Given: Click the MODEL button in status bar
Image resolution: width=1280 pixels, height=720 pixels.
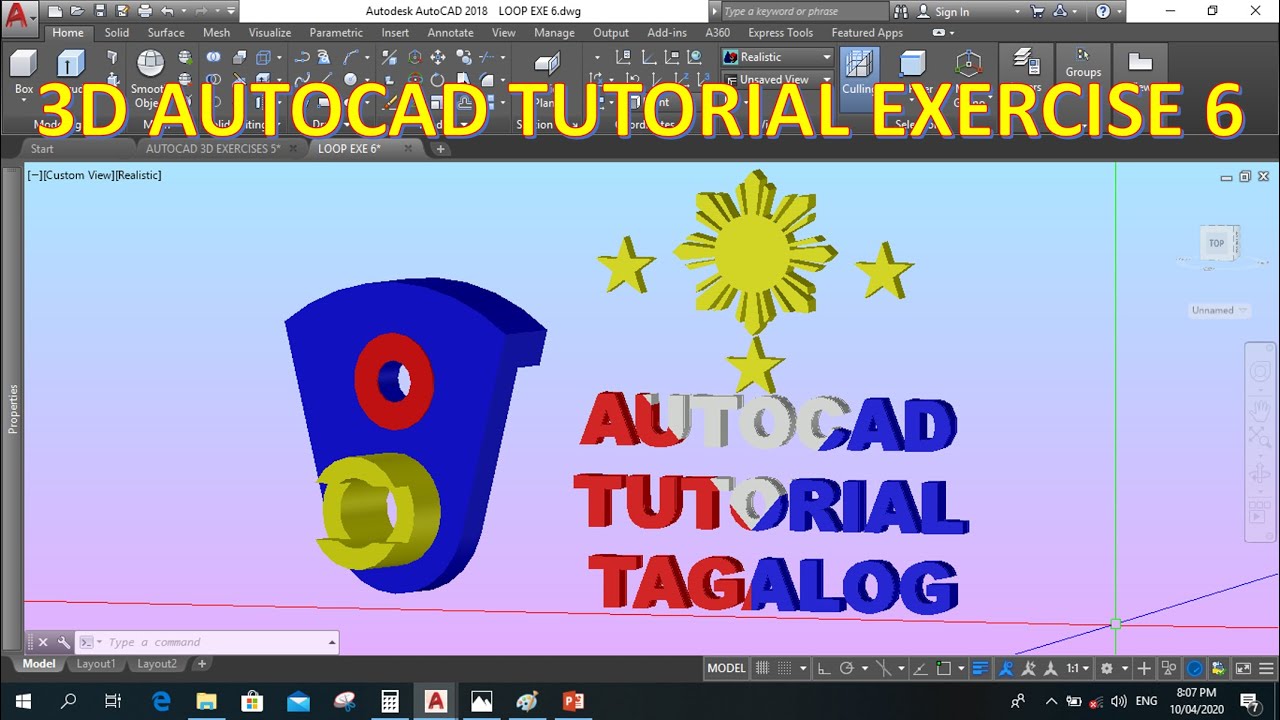Looking at the screenshot, I should pos(726,668).
